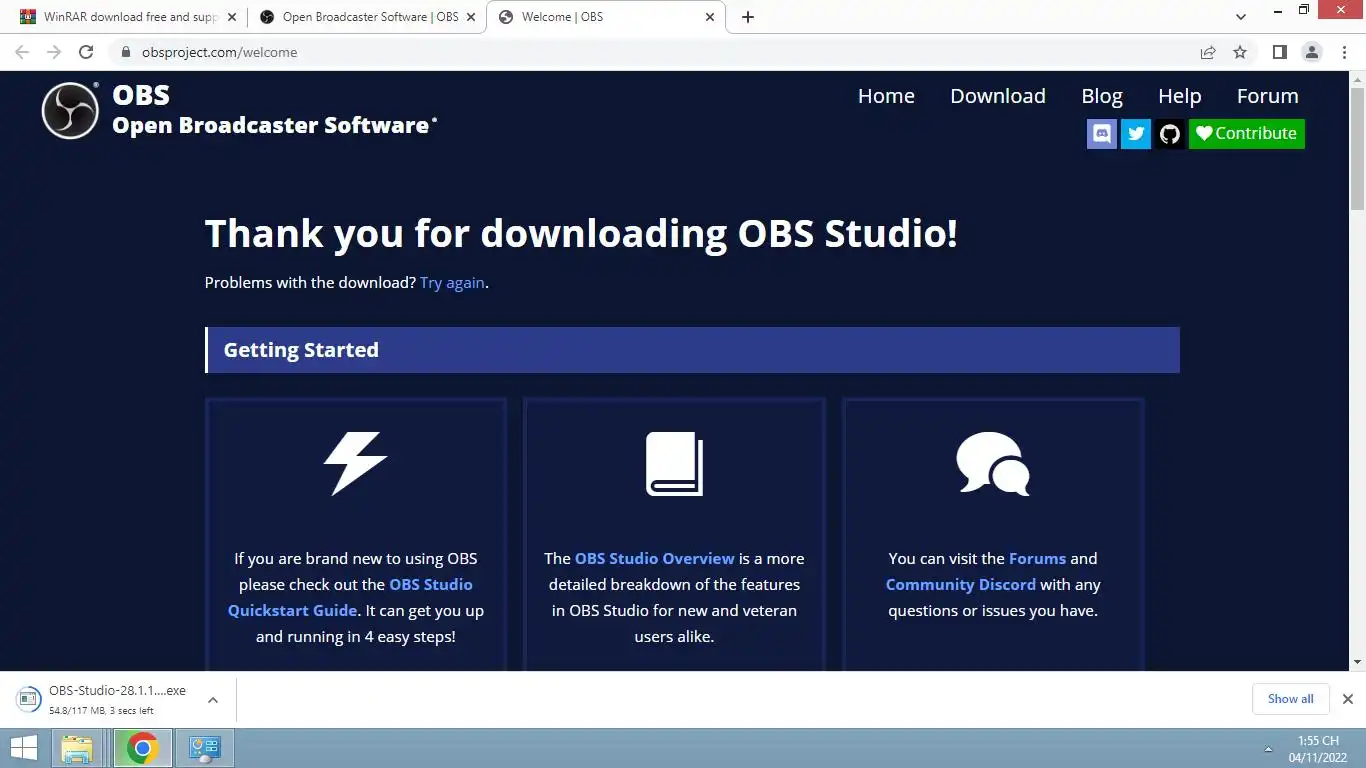View site info via the padlock icon

pyautogui.click(x=124, y=52)
